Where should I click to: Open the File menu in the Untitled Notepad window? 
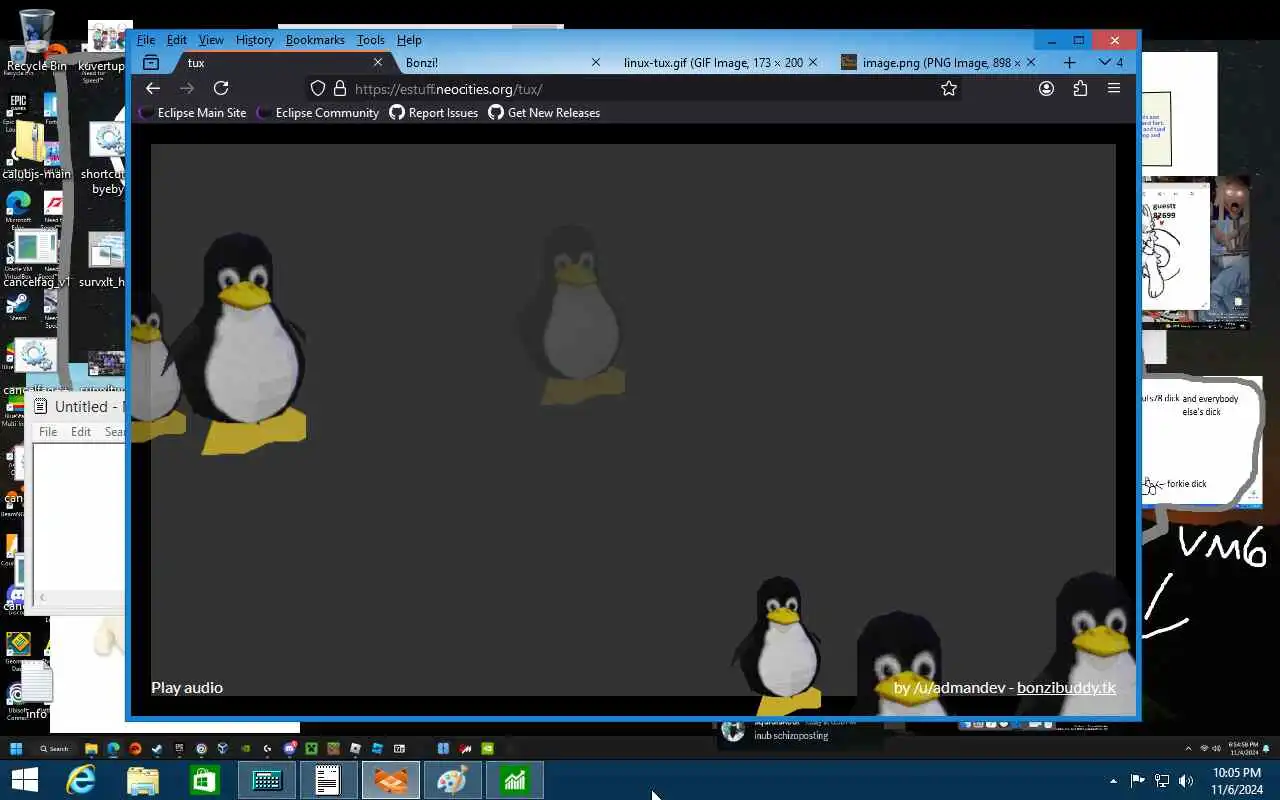[x=48, y=432]
